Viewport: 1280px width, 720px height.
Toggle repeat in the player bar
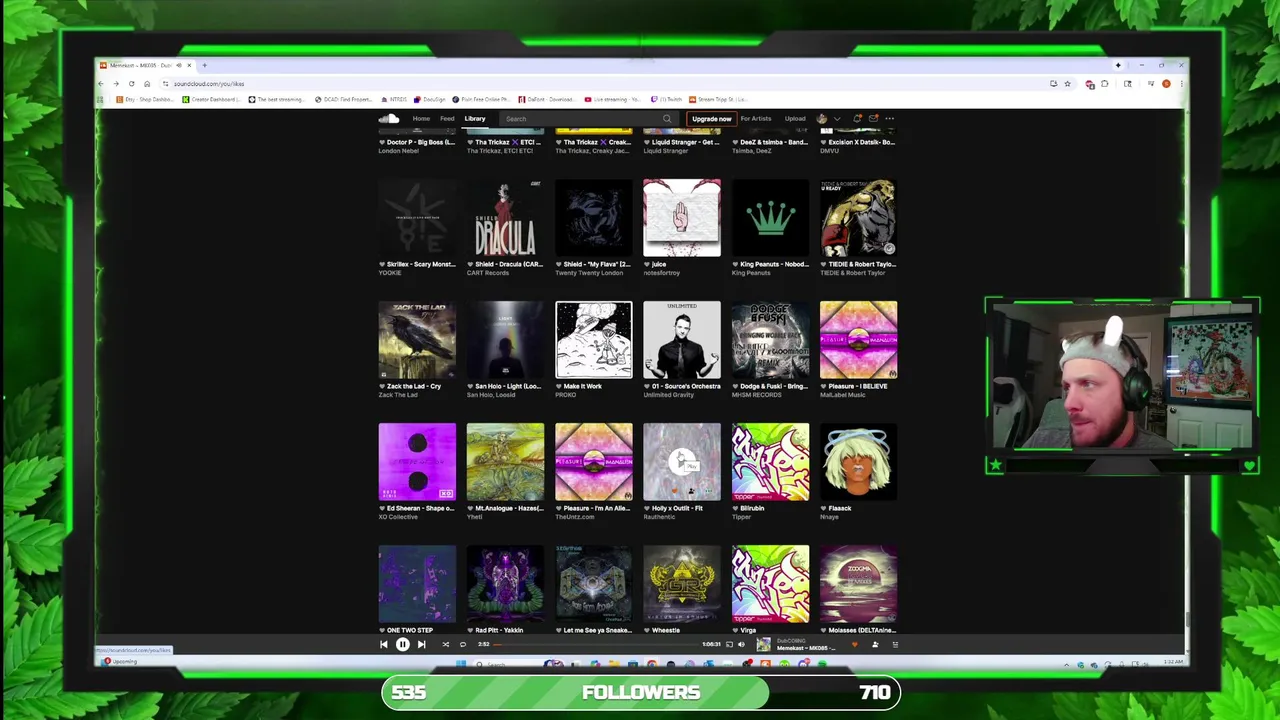463,645
